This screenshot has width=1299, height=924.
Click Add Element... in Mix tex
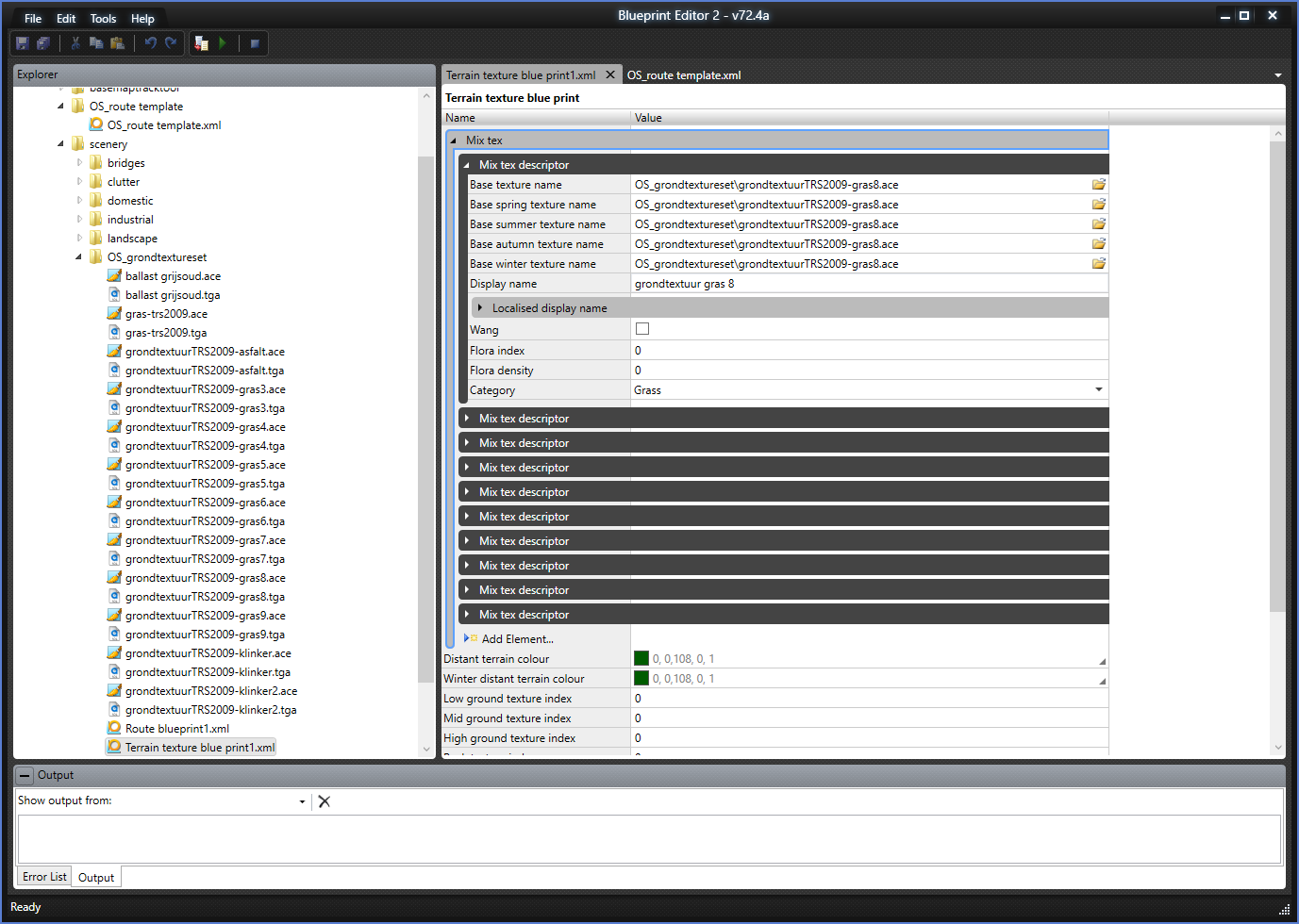coord(517,639)
